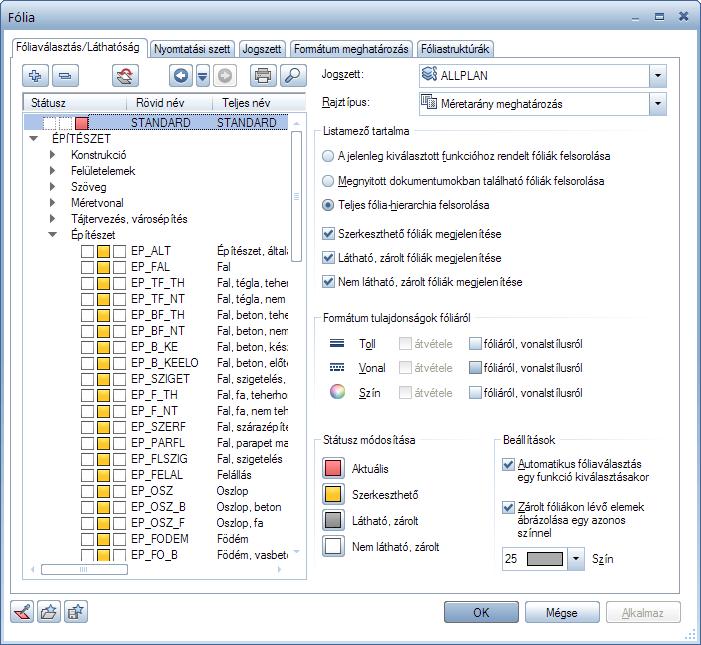
Task: Expand the Szöveg node
Action: coord(52,186)
